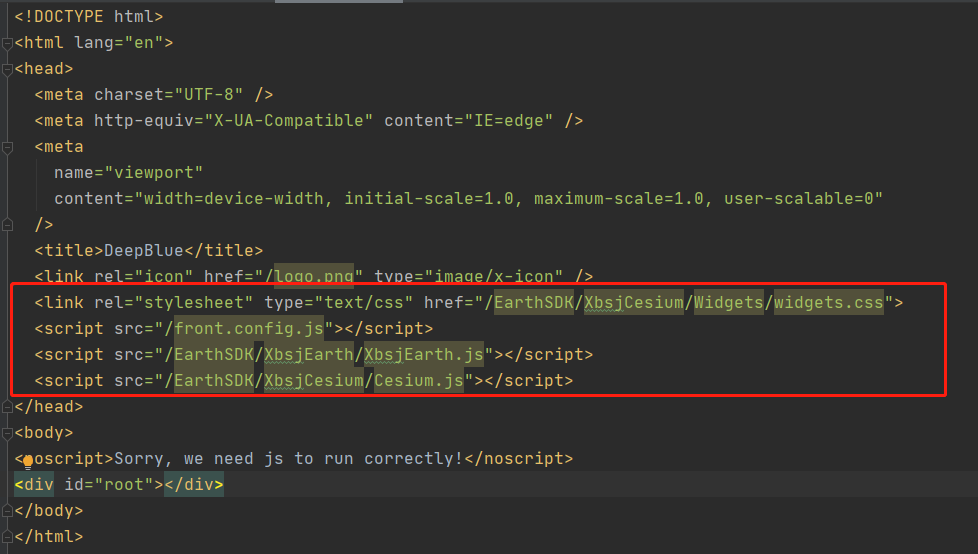Click the rel="icon" attribute
This screenshot has height=554, width=978.
pyautogui.click(x=143, y=276)
